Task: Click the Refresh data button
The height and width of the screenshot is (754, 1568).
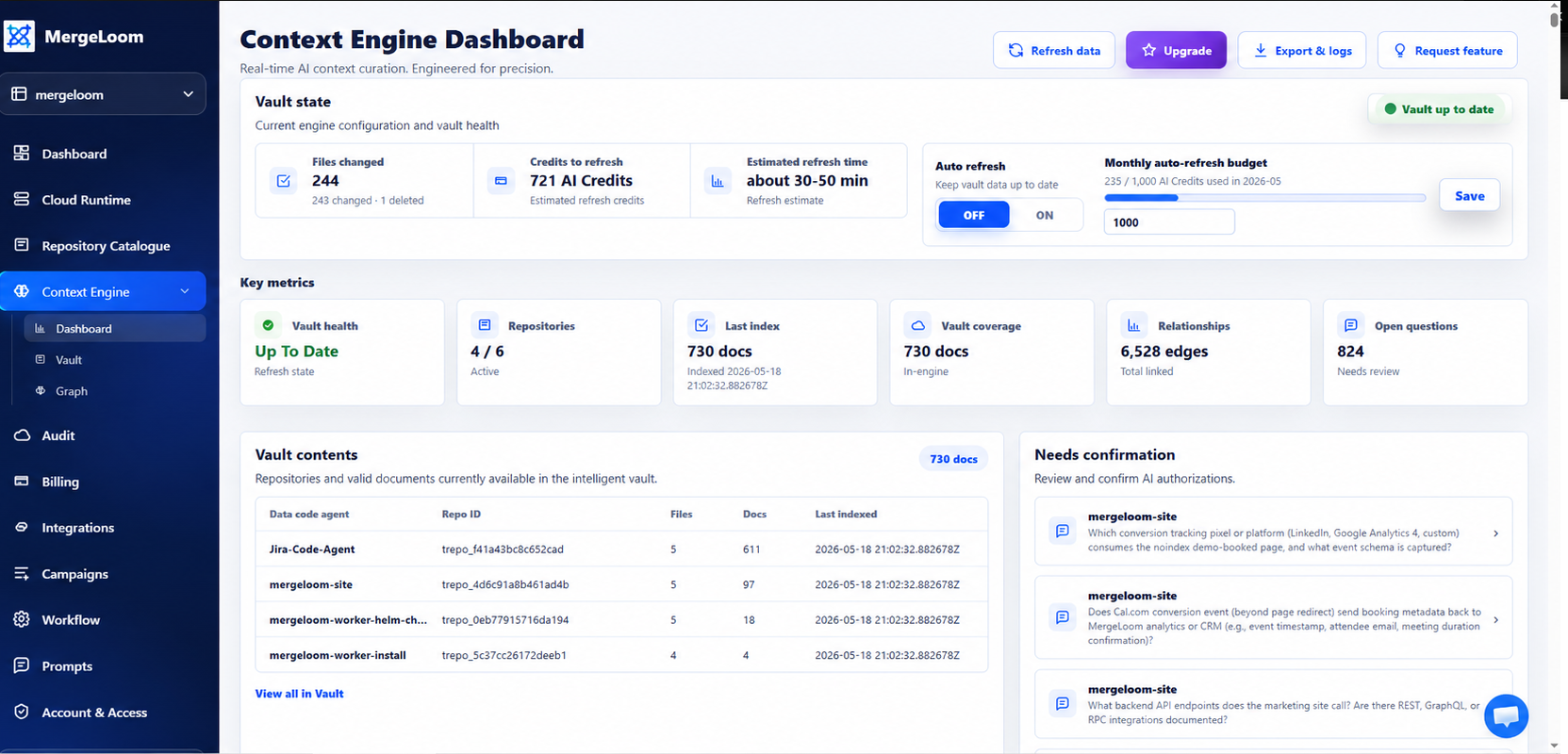Action: [1054, 50]
